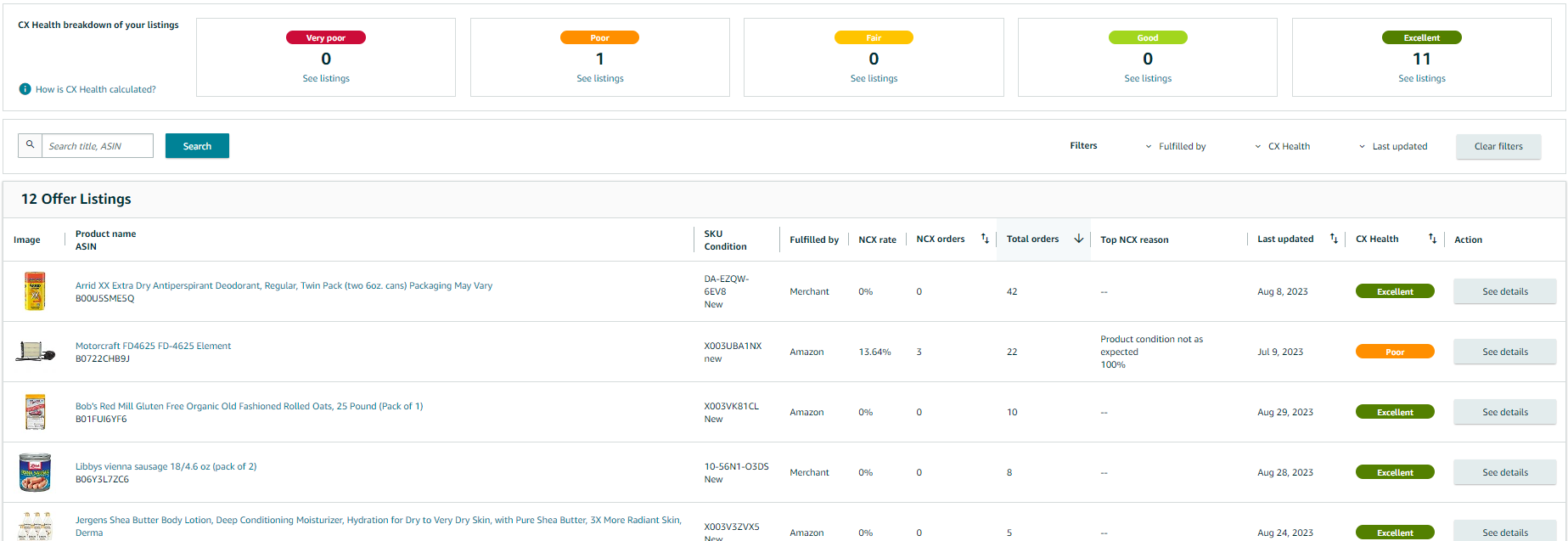The width and height of the screenshot is (1568, 541).
Task: Open Libbys vienna sausage thumbnail
Action: 35,472
